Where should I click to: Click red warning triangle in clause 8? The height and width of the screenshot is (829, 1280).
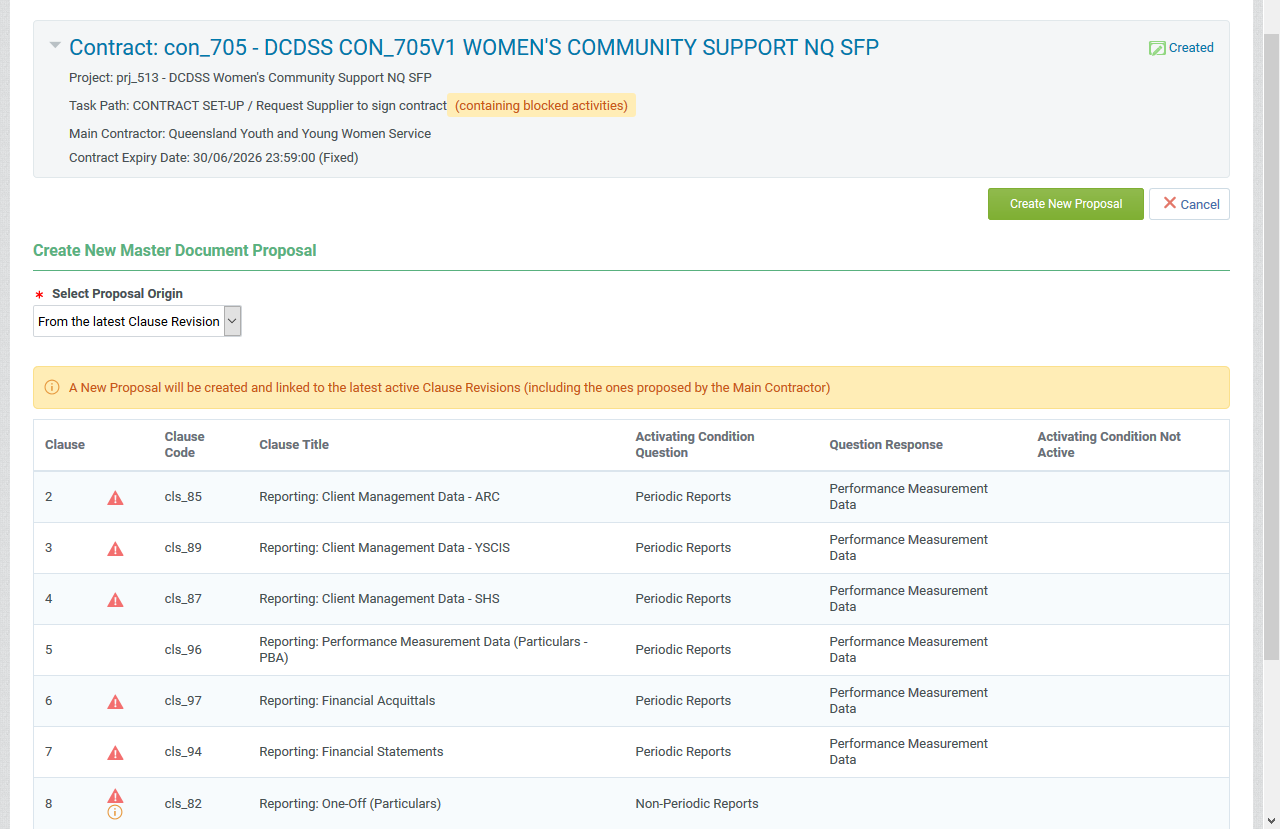pos(115,796)
